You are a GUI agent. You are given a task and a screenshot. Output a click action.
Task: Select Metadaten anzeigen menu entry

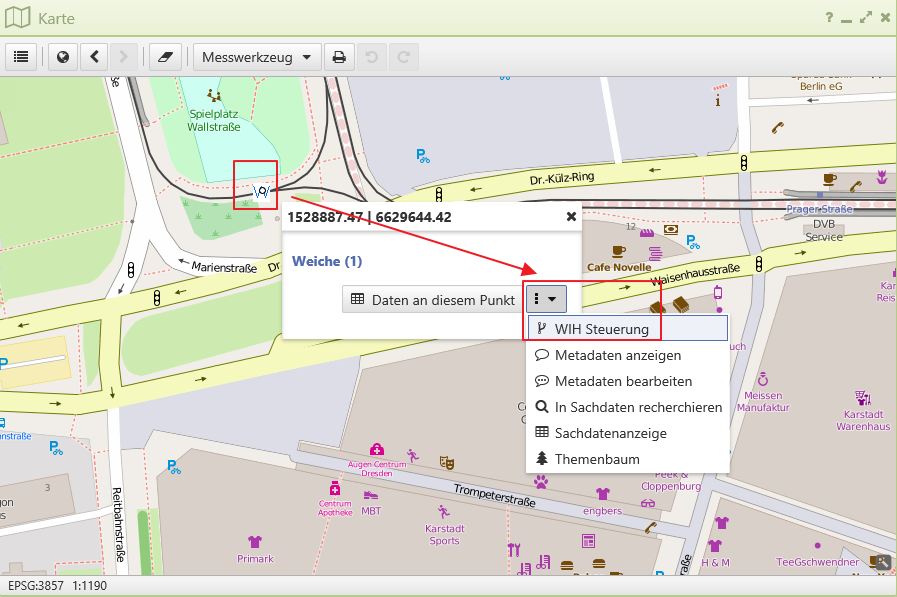(x=617, y=355)
